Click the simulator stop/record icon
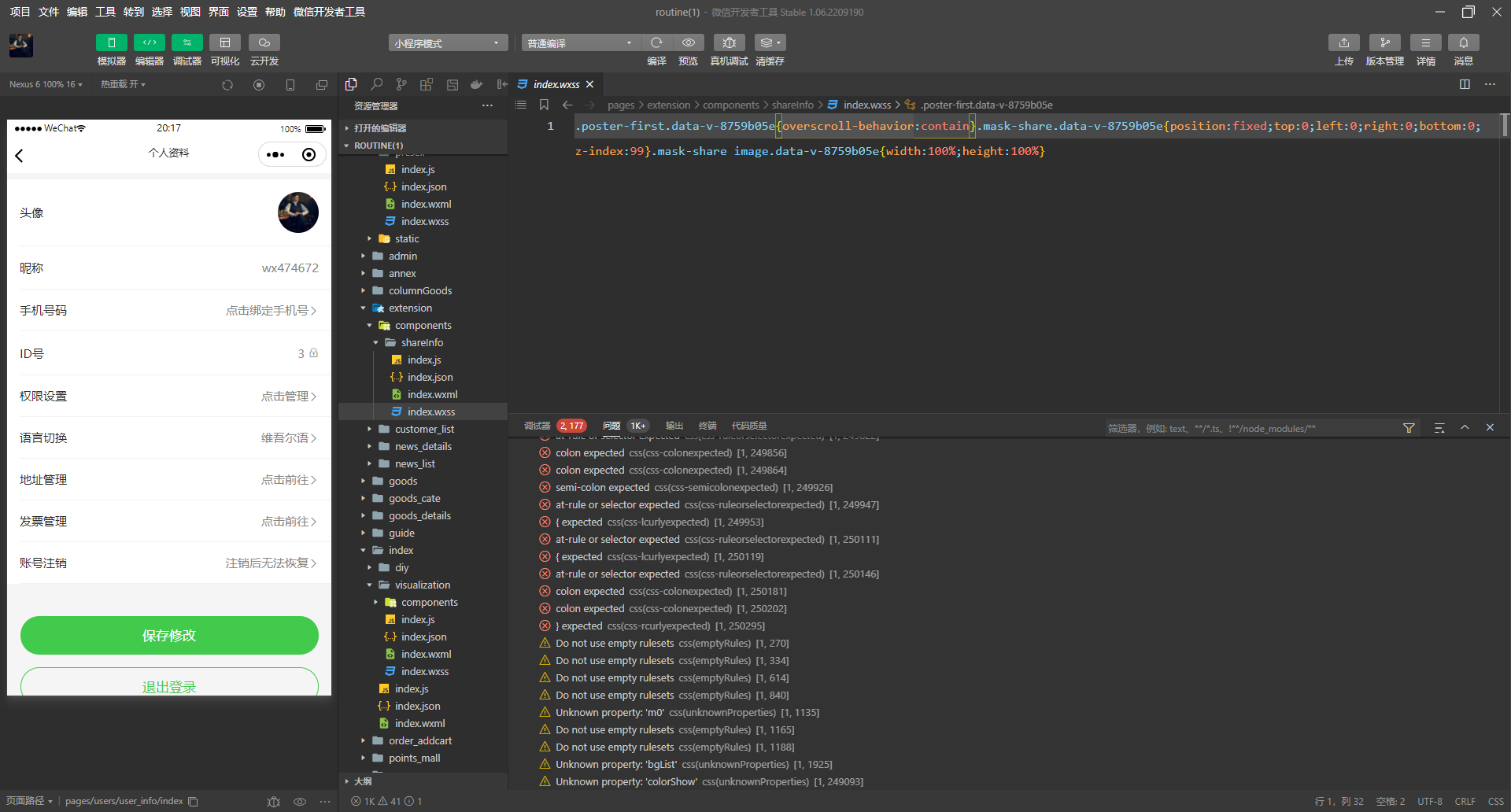1511x812 pixels. [x=259, y=85]
